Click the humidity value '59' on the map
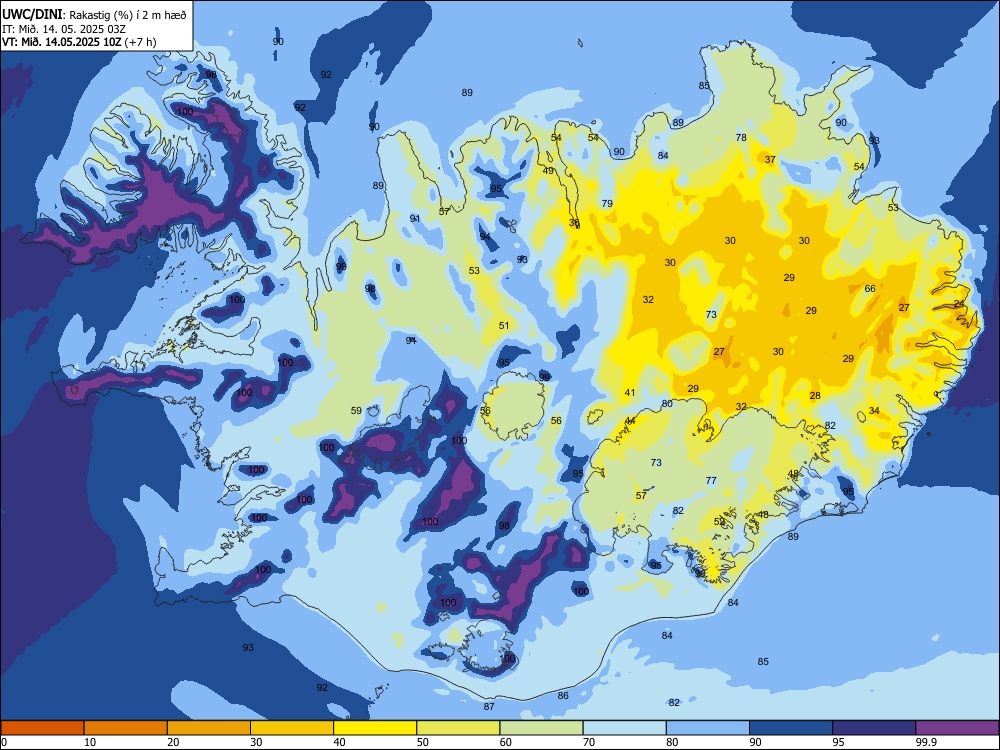Screen dimensions: 1000x750 [x=357, y=411]
